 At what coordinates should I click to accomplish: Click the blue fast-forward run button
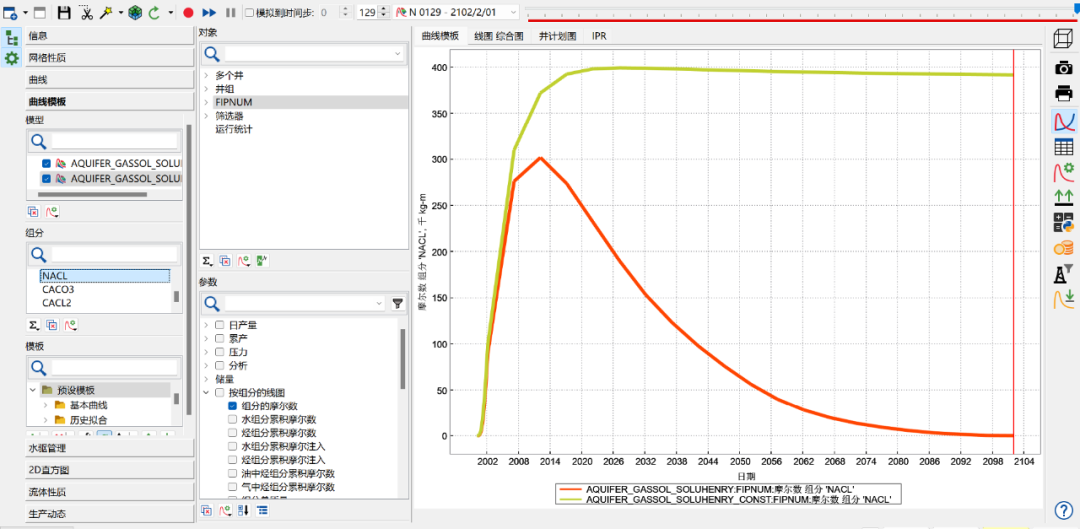tap(209, 12)
